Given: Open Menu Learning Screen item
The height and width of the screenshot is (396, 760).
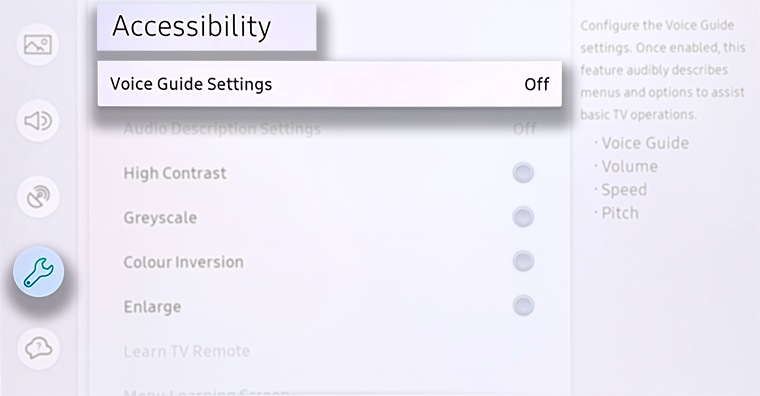Looking at the screenshot, I should point(206,391).
